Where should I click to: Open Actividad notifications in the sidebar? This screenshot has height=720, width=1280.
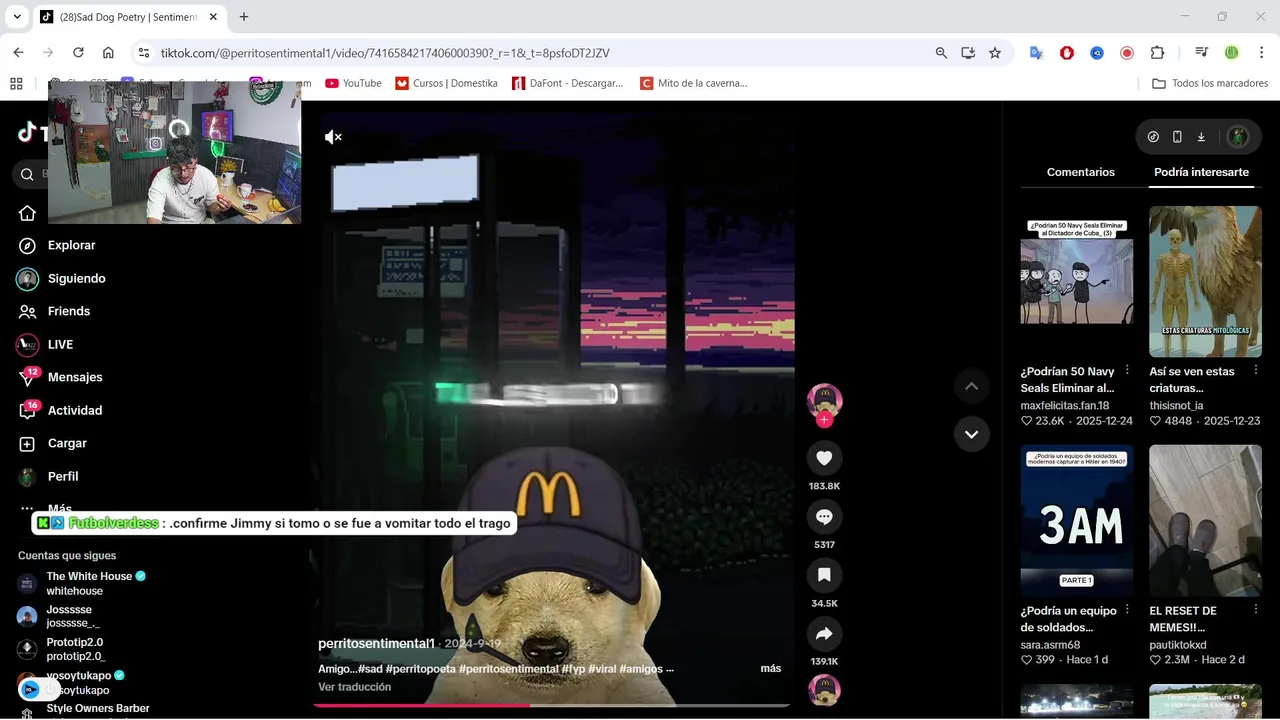[x=75, y=410]
